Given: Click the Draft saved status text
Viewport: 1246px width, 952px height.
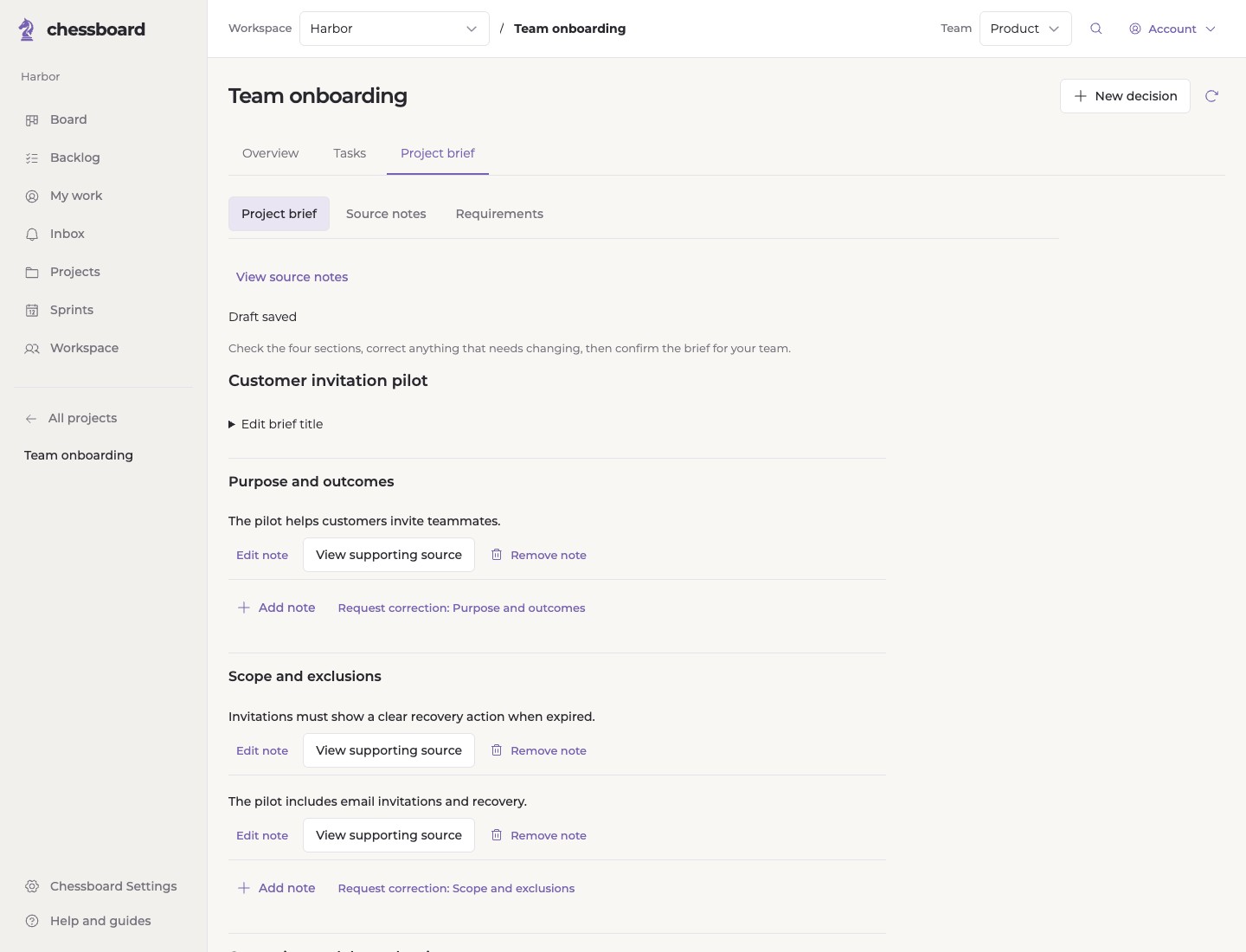Looking at the screenshot, I should 262,317.
